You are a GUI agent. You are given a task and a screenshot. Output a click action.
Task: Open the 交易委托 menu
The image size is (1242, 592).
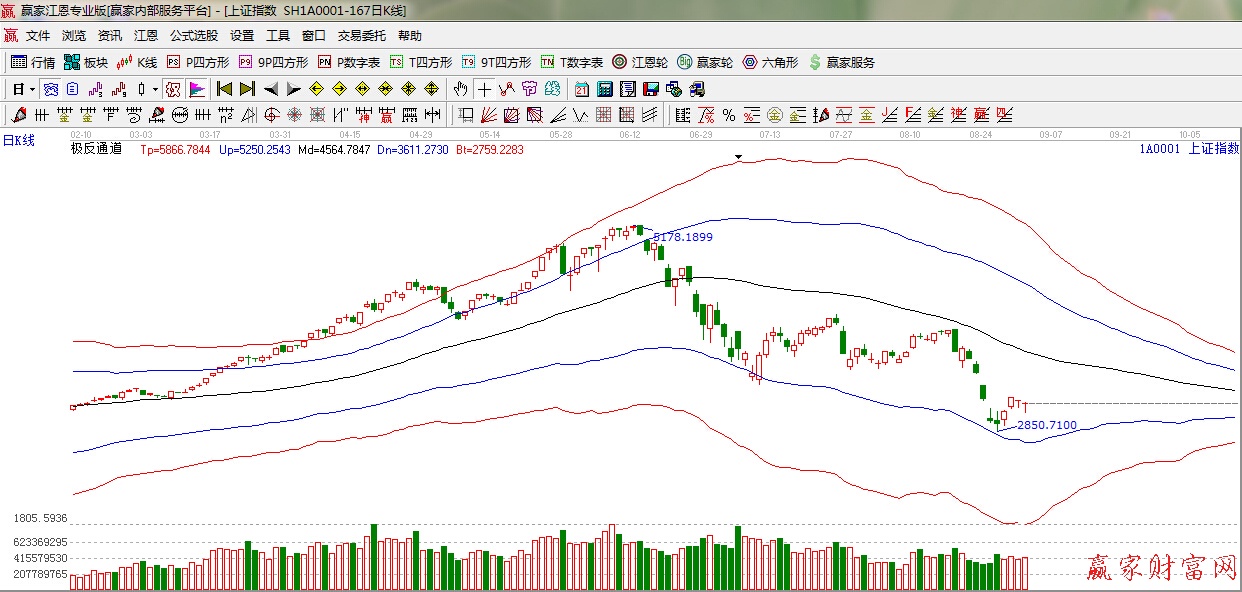tap(361, 36)
